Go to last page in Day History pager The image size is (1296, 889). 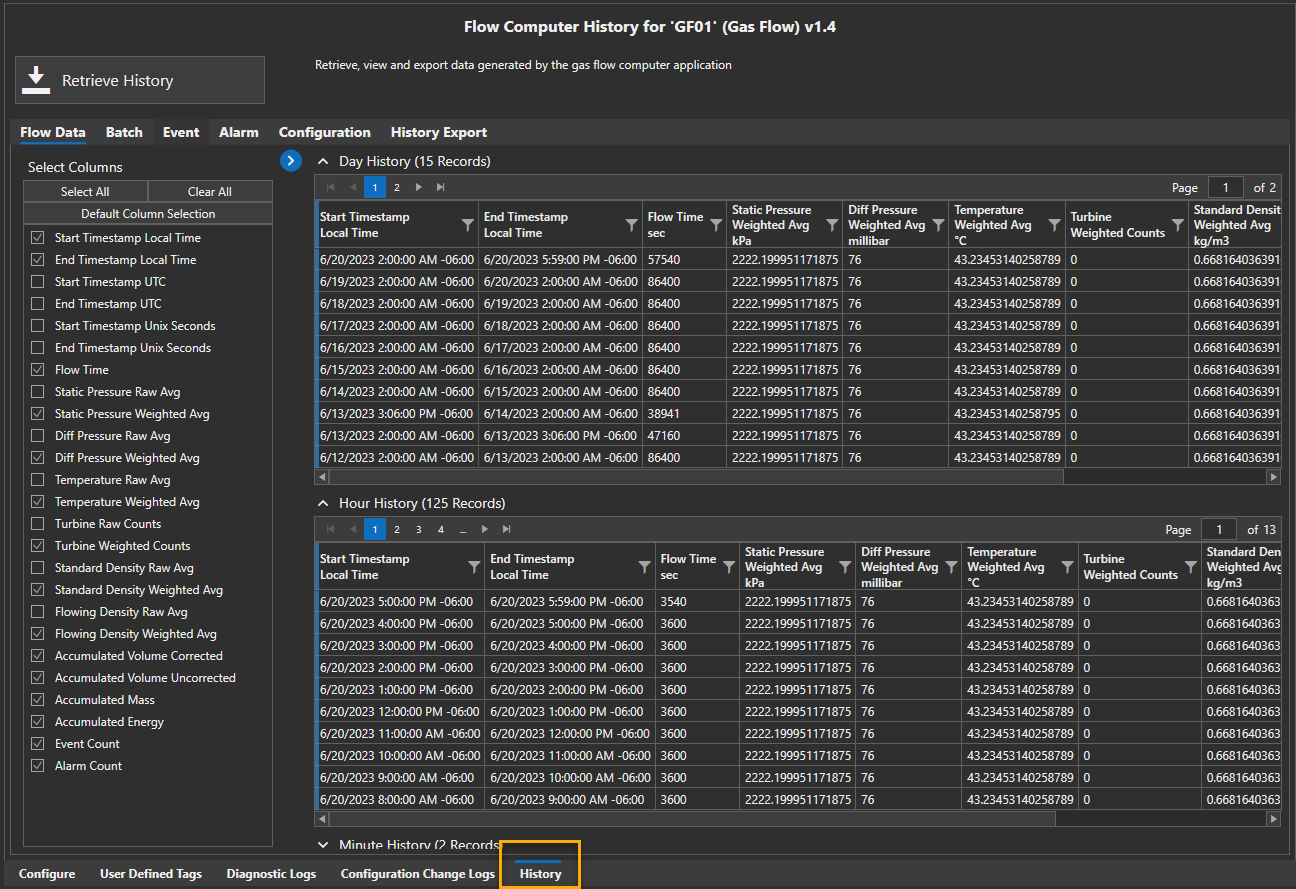point(441,187)
